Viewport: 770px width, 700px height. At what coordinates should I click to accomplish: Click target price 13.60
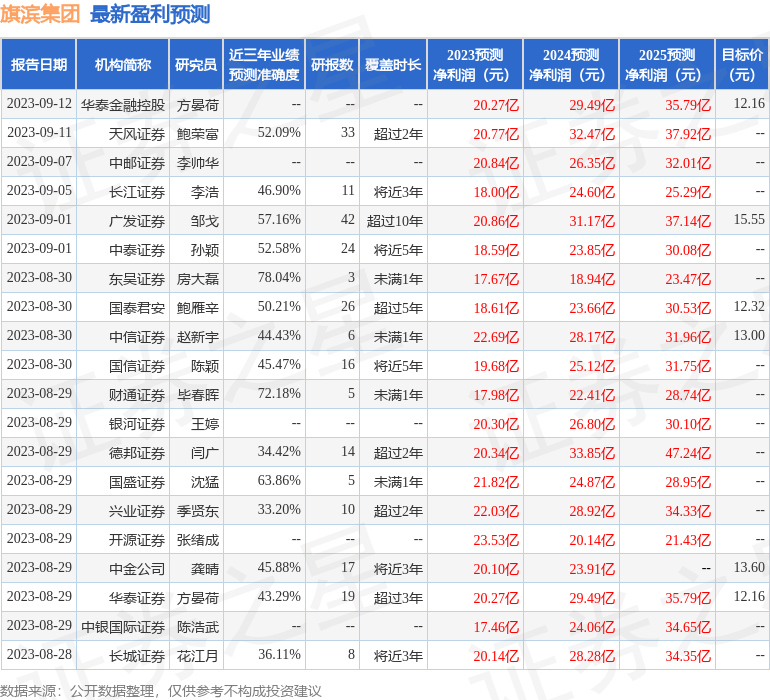(x=749, y=567)
